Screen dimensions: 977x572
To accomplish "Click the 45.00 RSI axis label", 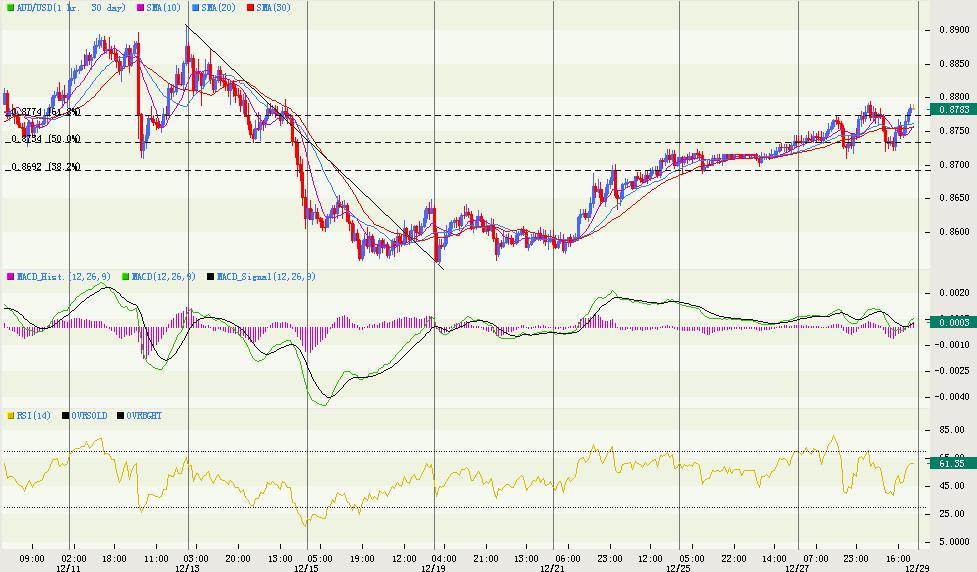I will tap(952, 486).
